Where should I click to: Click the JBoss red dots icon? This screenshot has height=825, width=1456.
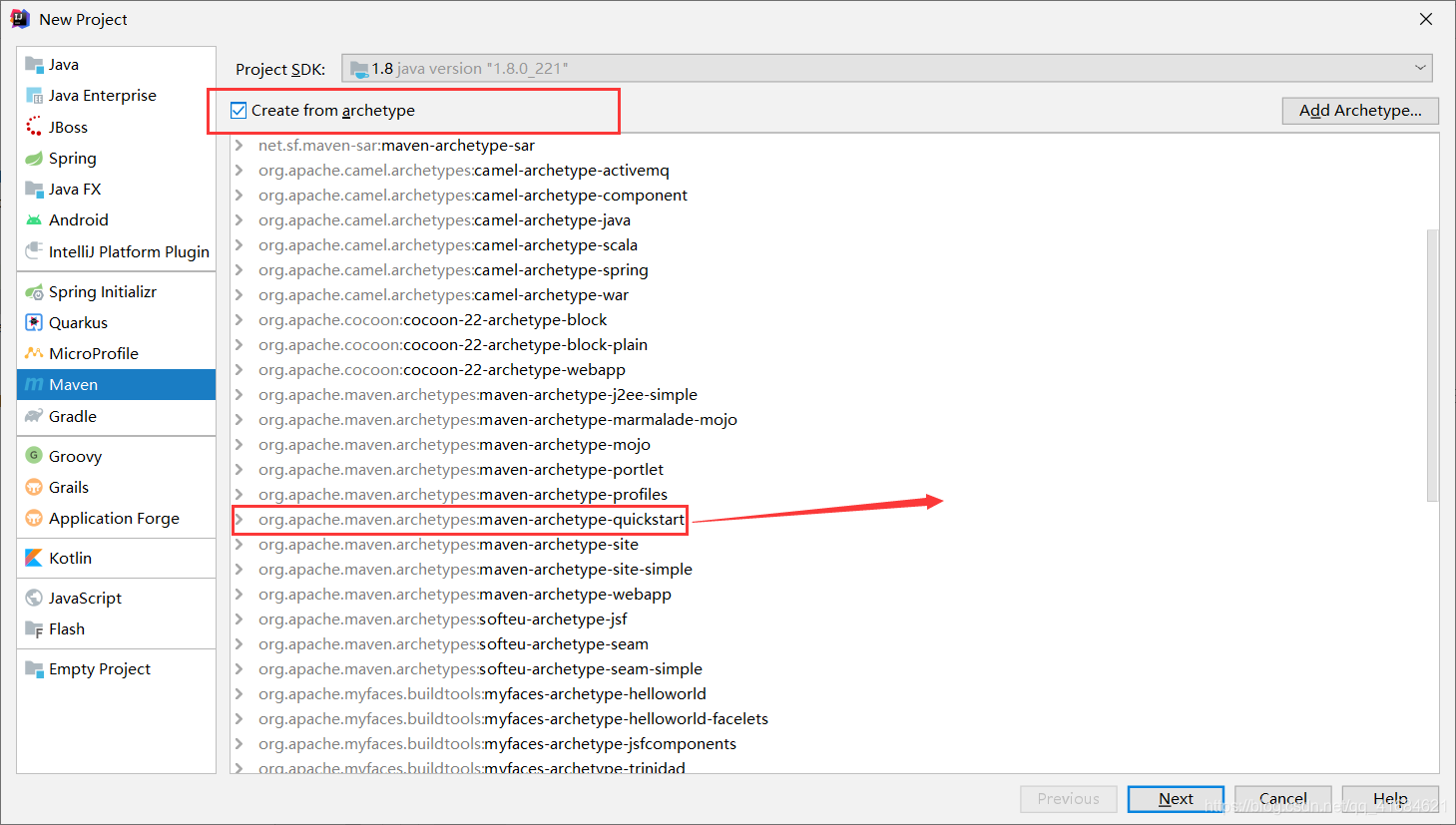click(34, 127)
